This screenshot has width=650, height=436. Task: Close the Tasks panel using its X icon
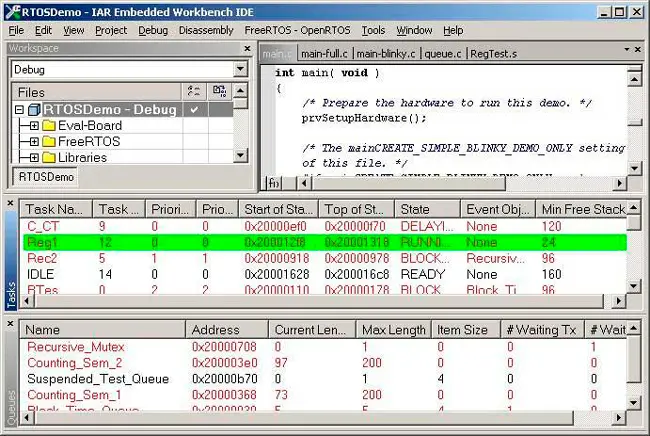coord(10,205)
